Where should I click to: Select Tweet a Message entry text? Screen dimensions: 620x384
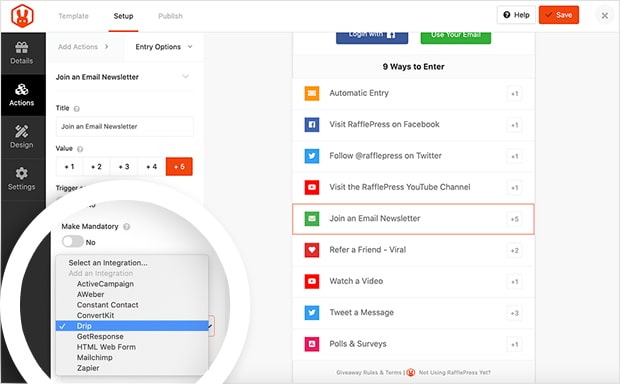point(361,312)
